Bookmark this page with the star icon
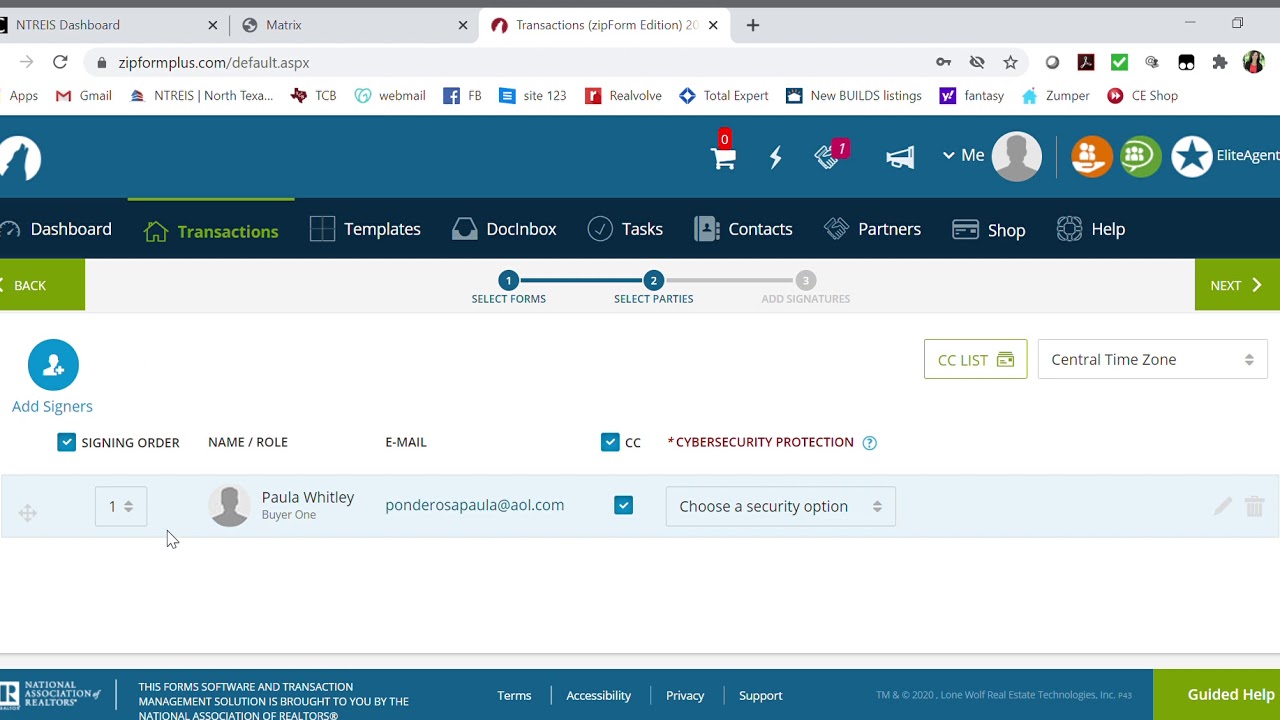Viewport: 1280px width, 720px height. (1010, 62)
